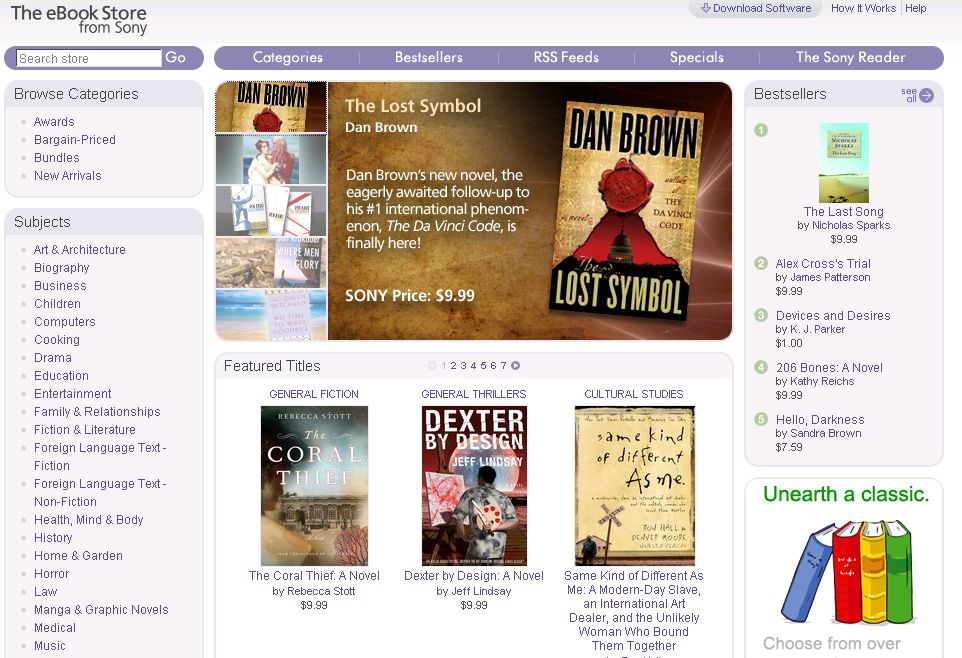
Task: Open the GENERAL THRILLERS category link
Action: click(x=474, y=394)
